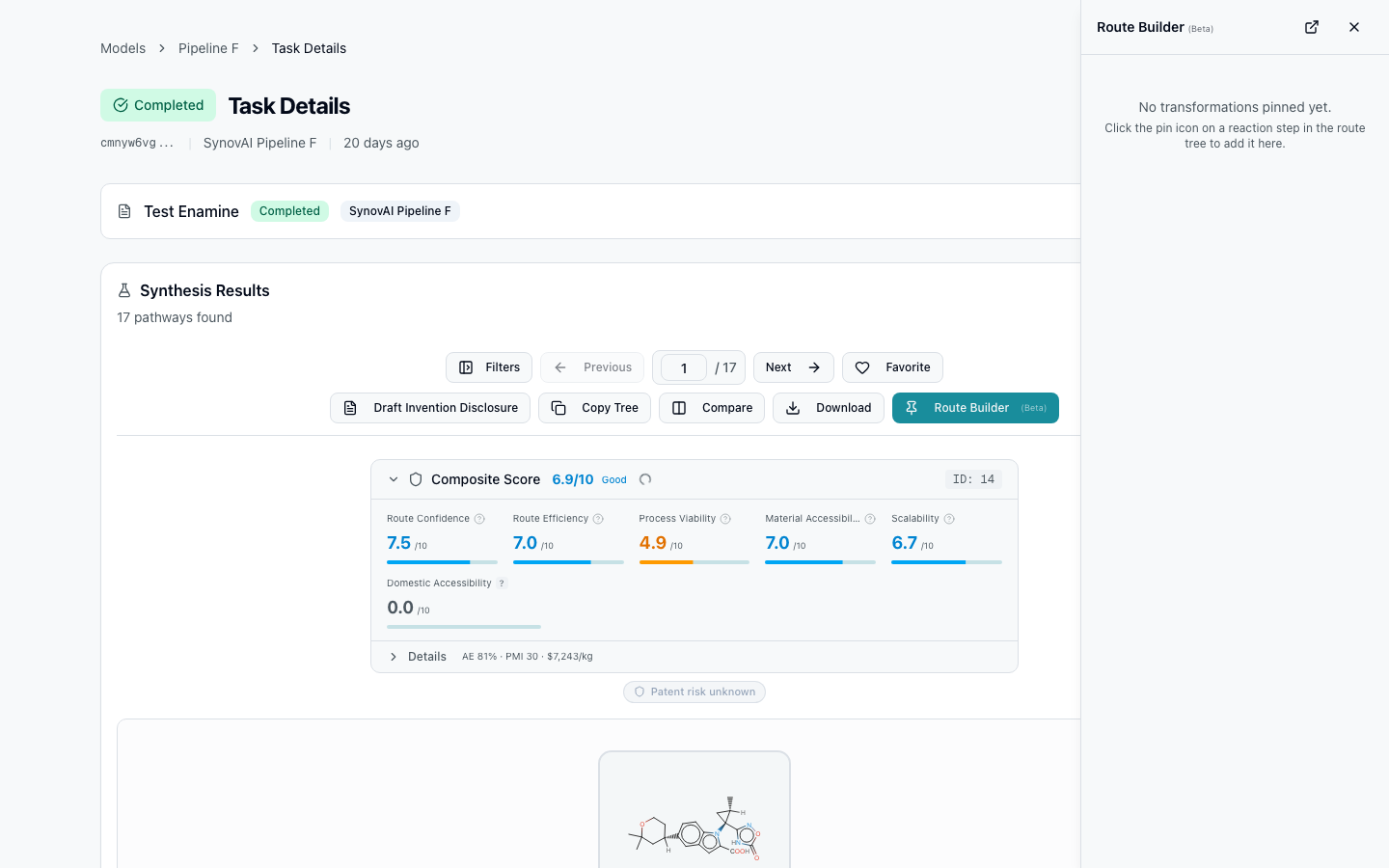This screenshot has height=868, width=1389.
Task: Click the 6.7 Scalability score
Action: 905,543
